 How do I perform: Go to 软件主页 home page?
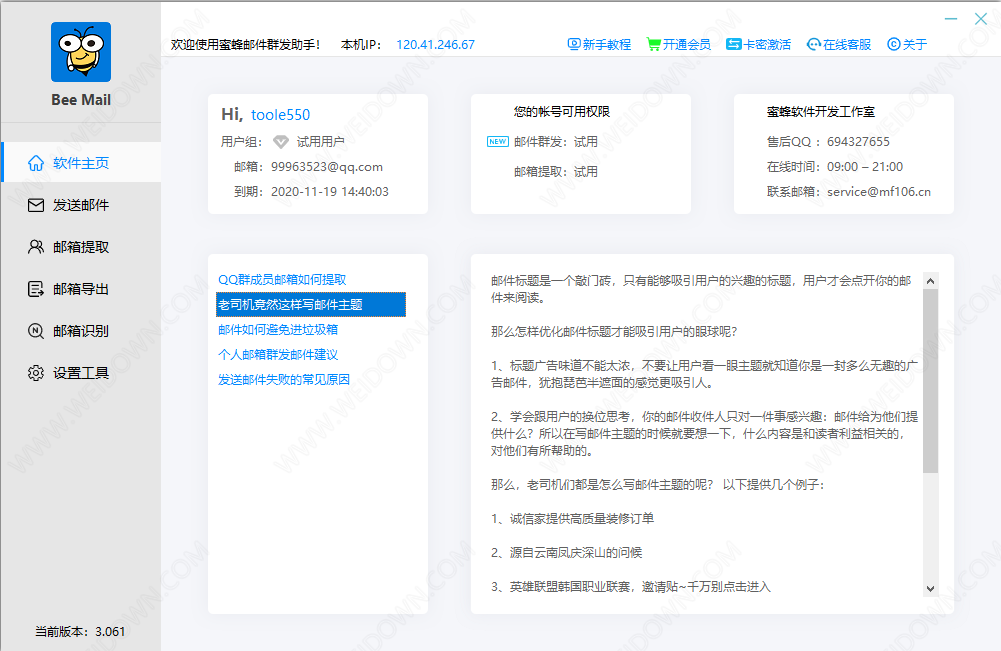80,163
